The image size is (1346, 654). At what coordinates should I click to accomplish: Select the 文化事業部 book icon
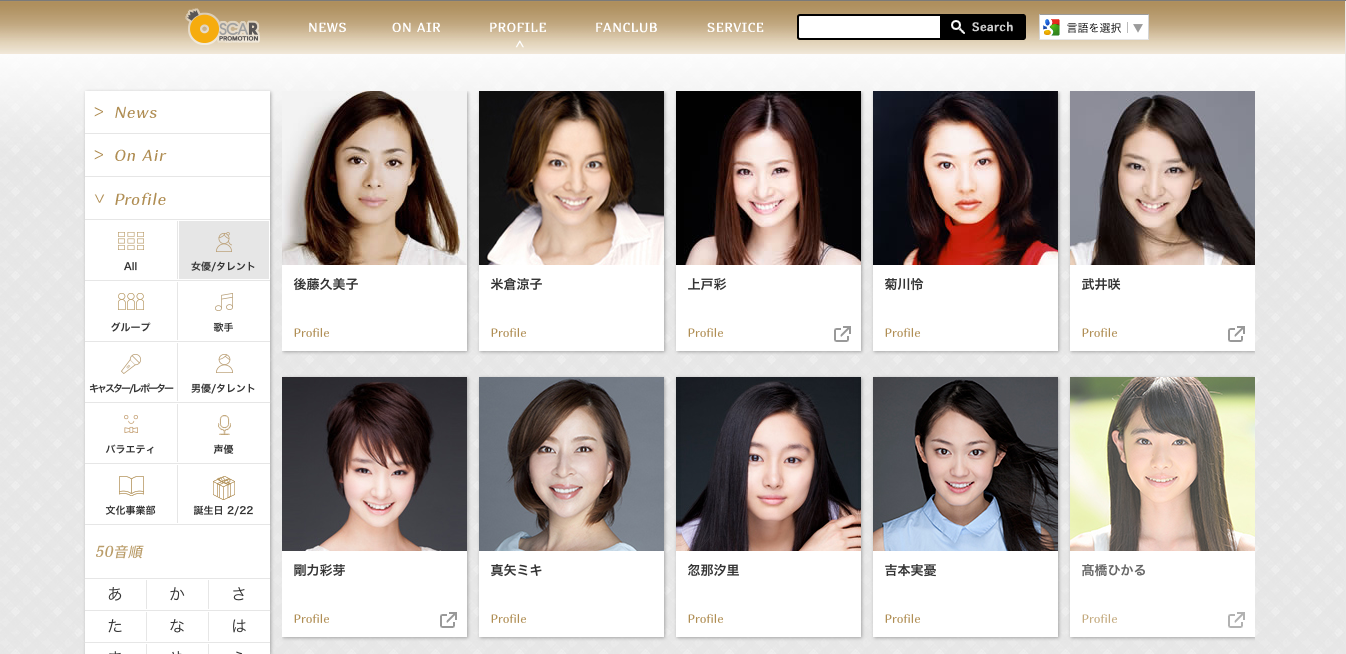(131, 486)
